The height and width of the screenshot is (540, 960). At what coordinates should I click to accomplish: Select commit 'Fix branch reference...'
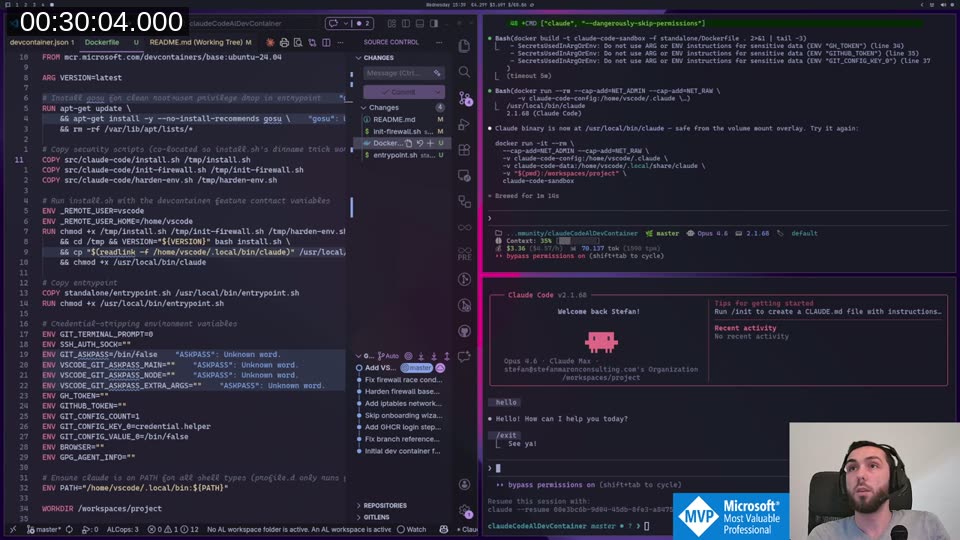tap(401, 439)
